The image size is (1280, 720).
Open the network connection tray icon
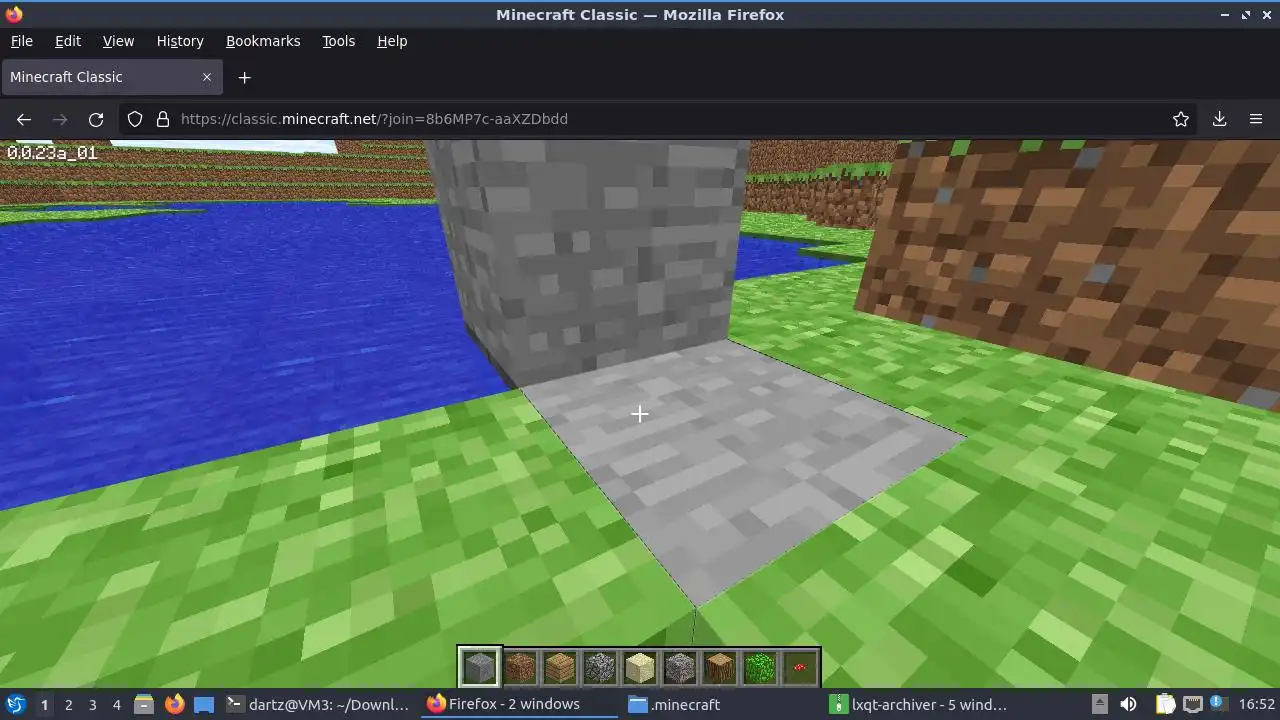1192,704
